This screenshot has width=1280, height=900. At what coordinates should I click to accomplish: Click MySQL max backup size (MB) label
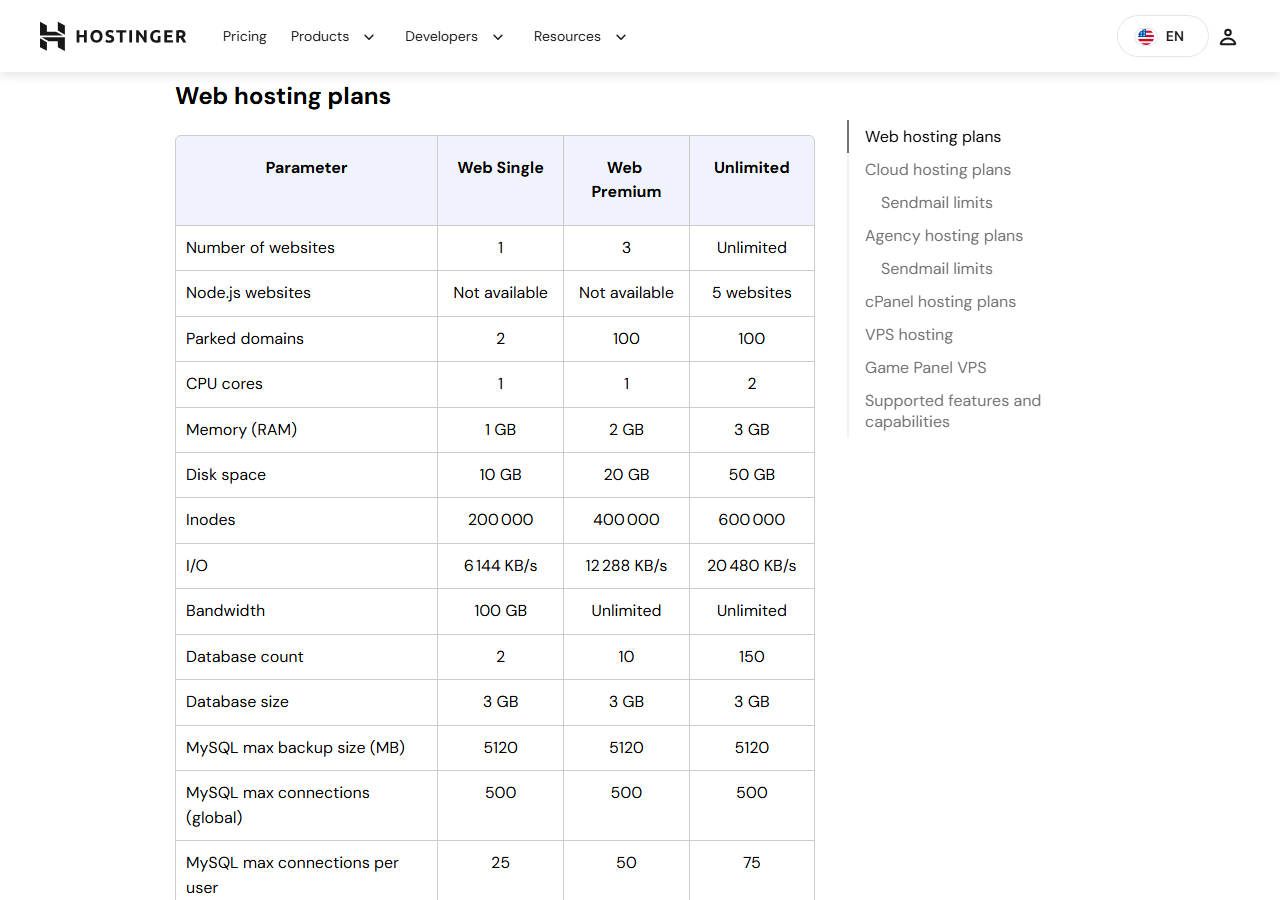tap(295, 748)
